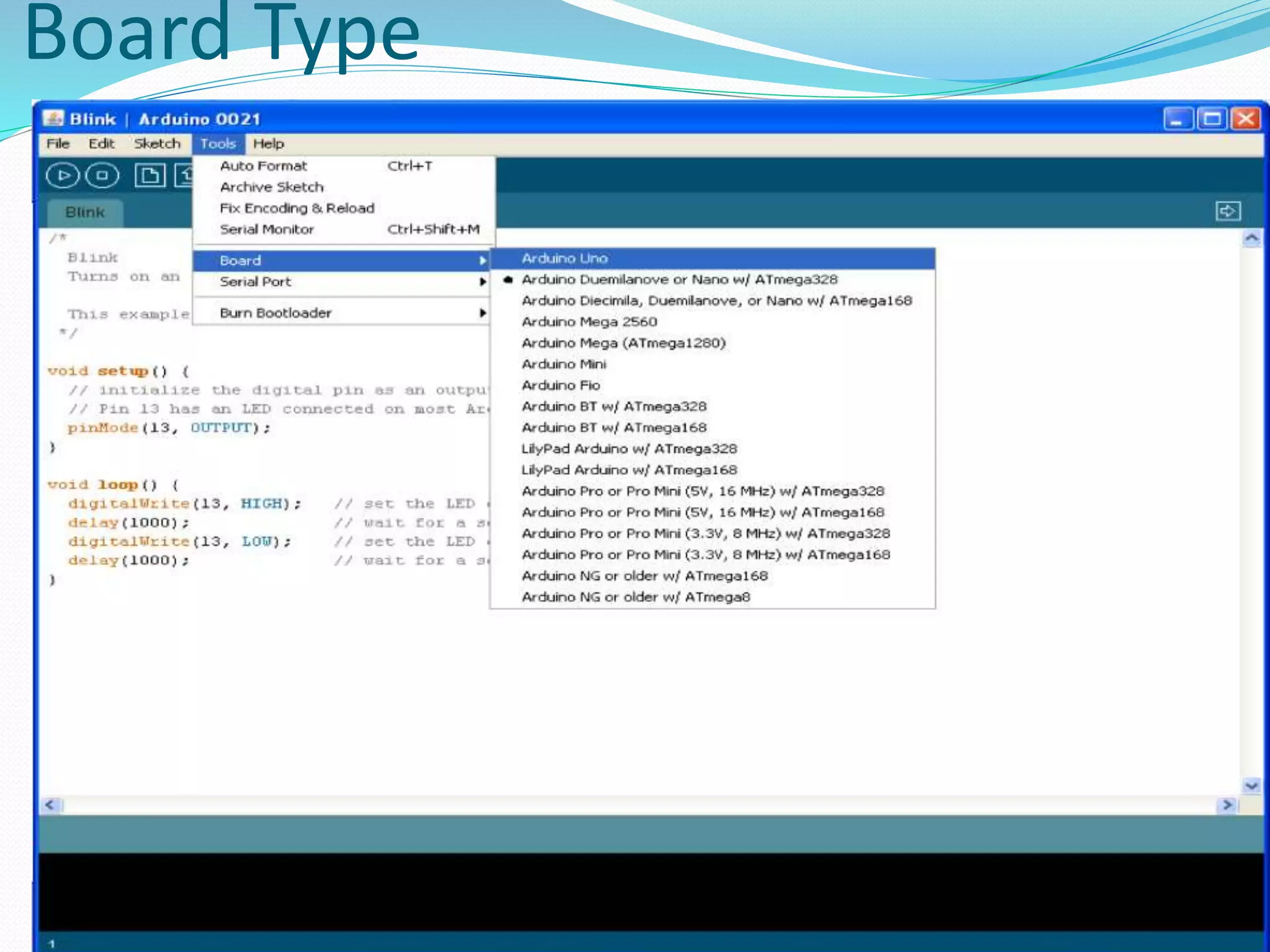Click the horizontal scrollbar left arrow

point(51,805)
